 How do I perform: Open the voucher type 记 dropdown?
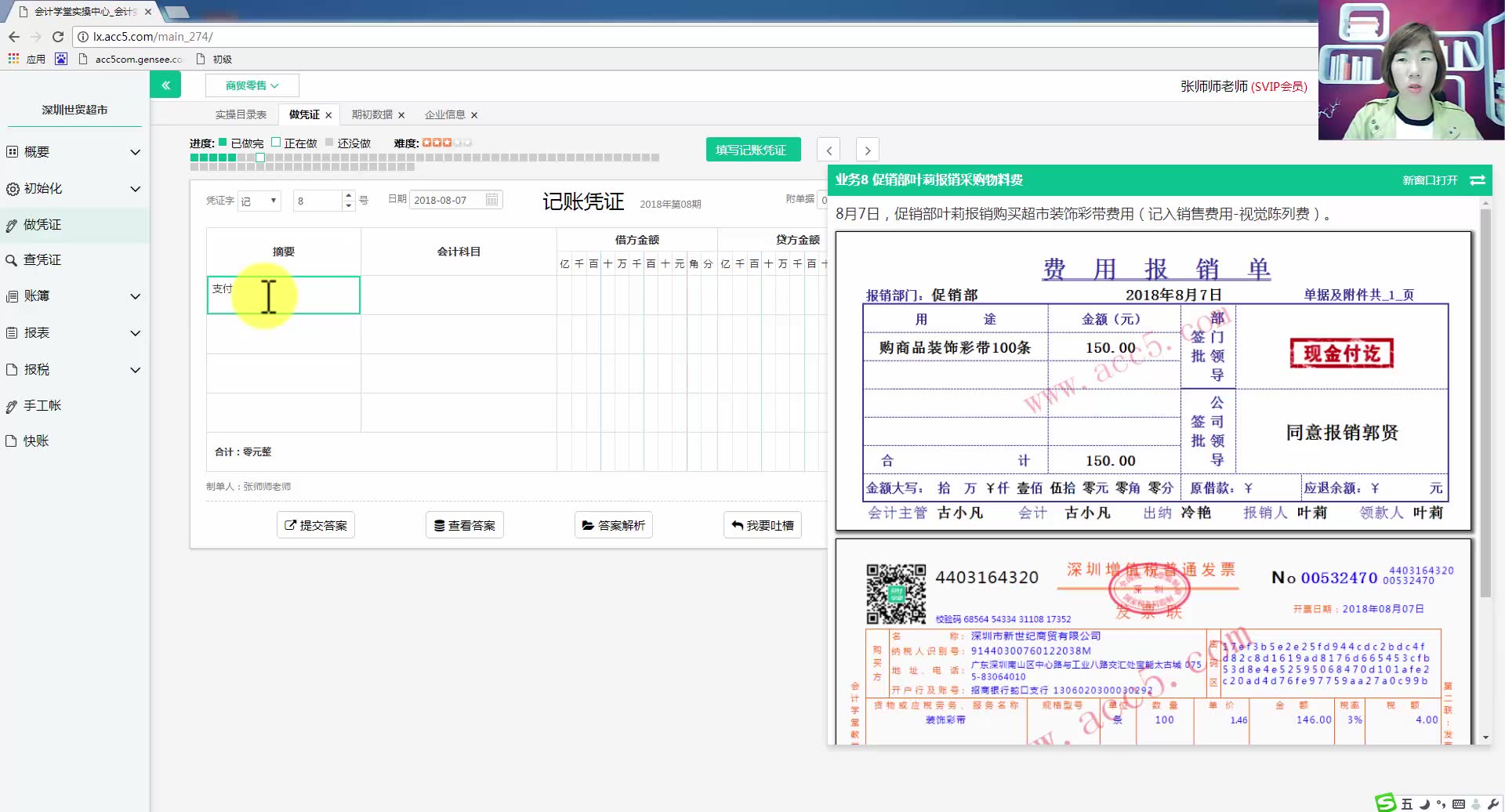click(x=259, y=200)
